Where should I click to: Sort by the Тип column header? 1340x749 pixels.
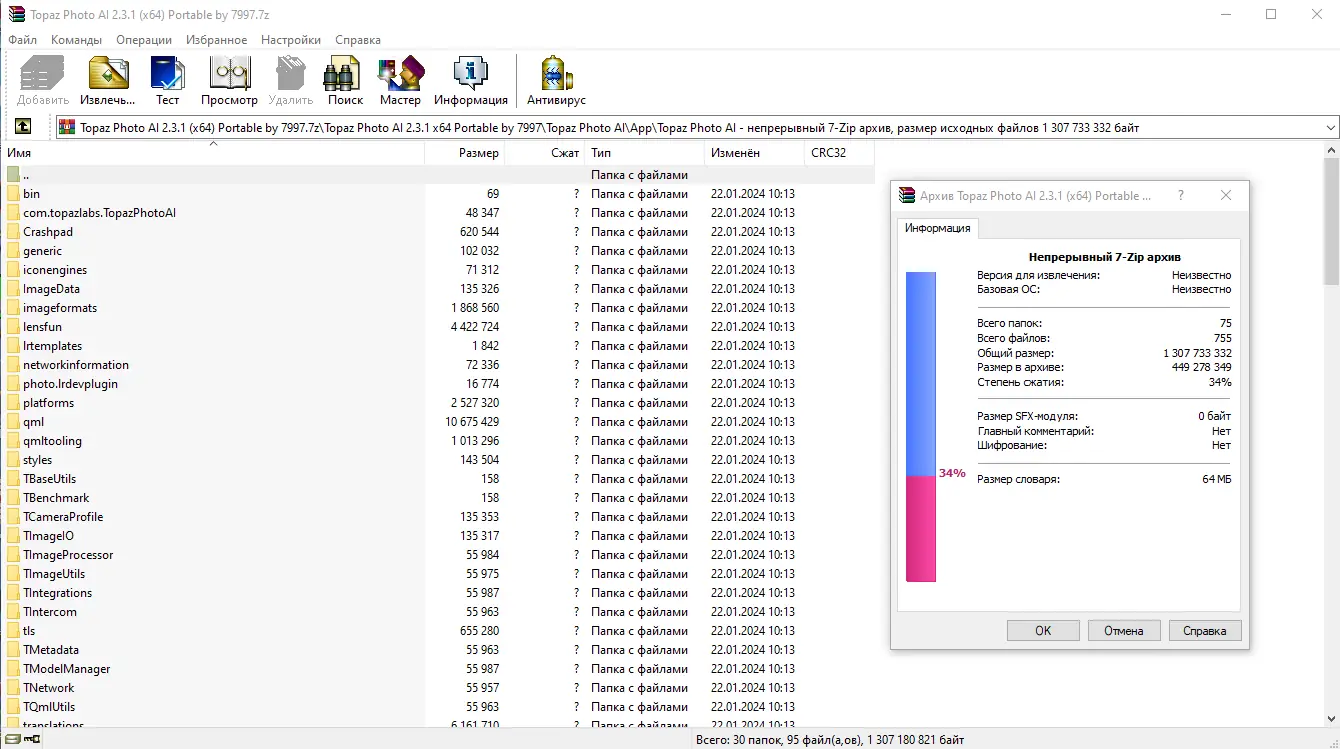pos(645,153)
